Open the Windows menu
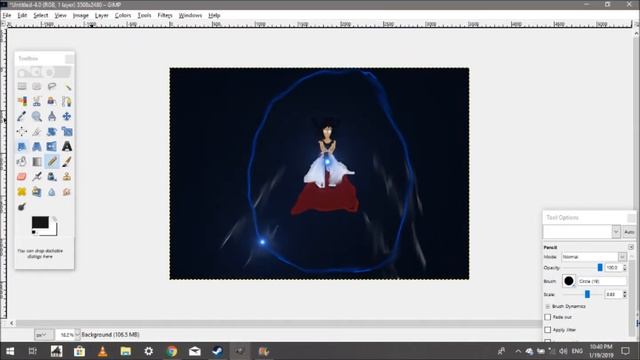 pos(190,15)
